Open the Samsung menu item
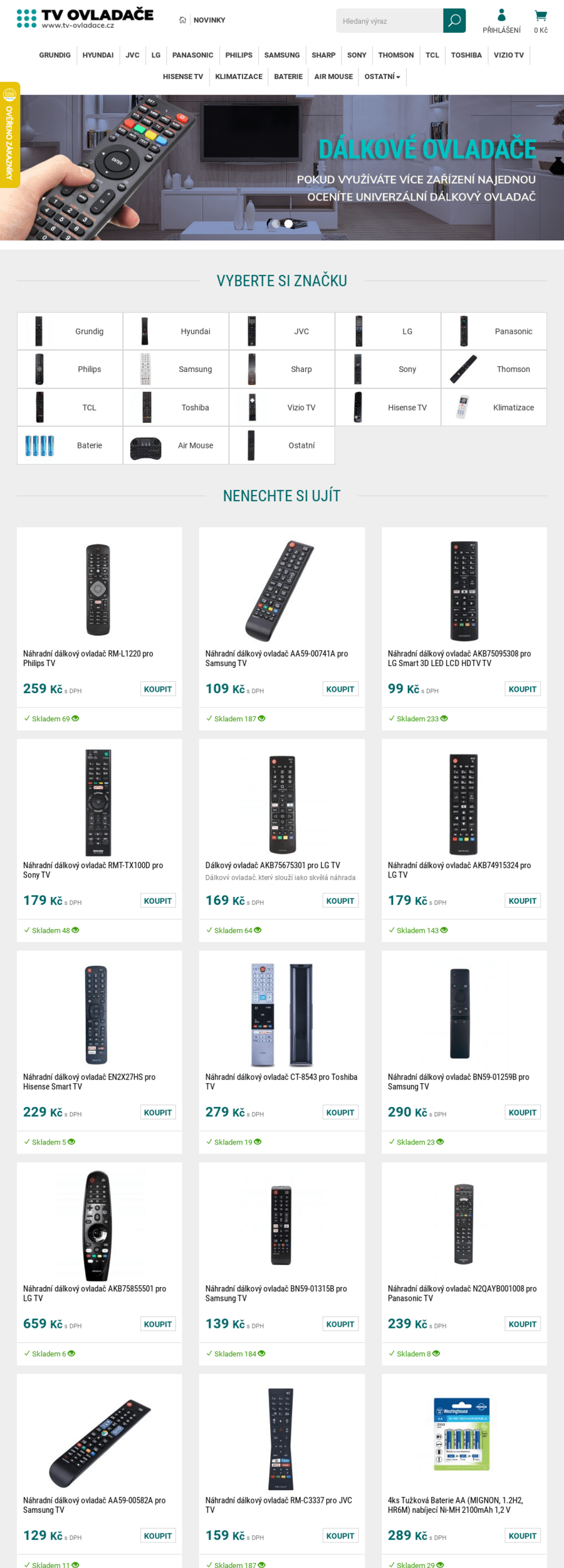 [282, 55]
